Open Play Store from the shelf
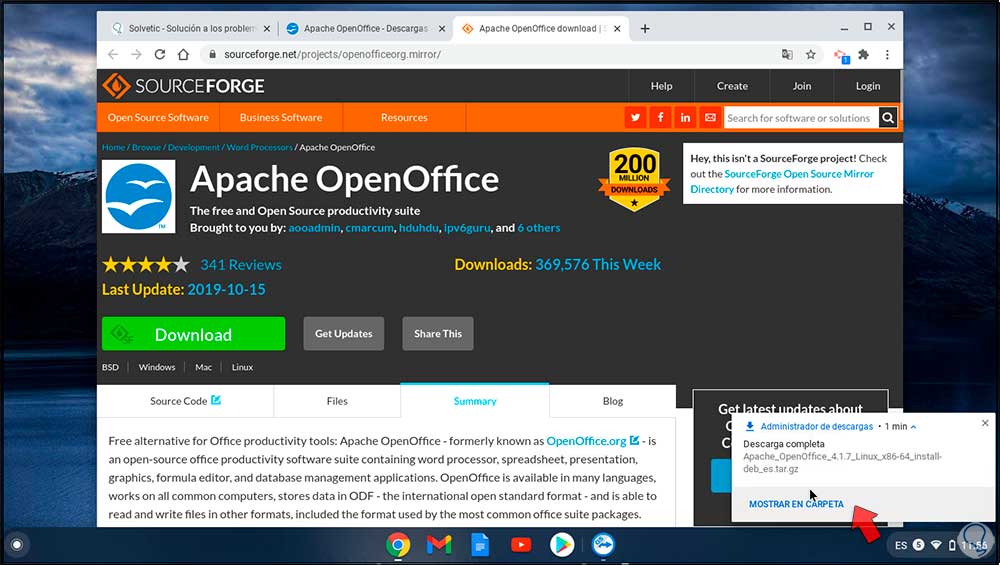 pos(562,545)
